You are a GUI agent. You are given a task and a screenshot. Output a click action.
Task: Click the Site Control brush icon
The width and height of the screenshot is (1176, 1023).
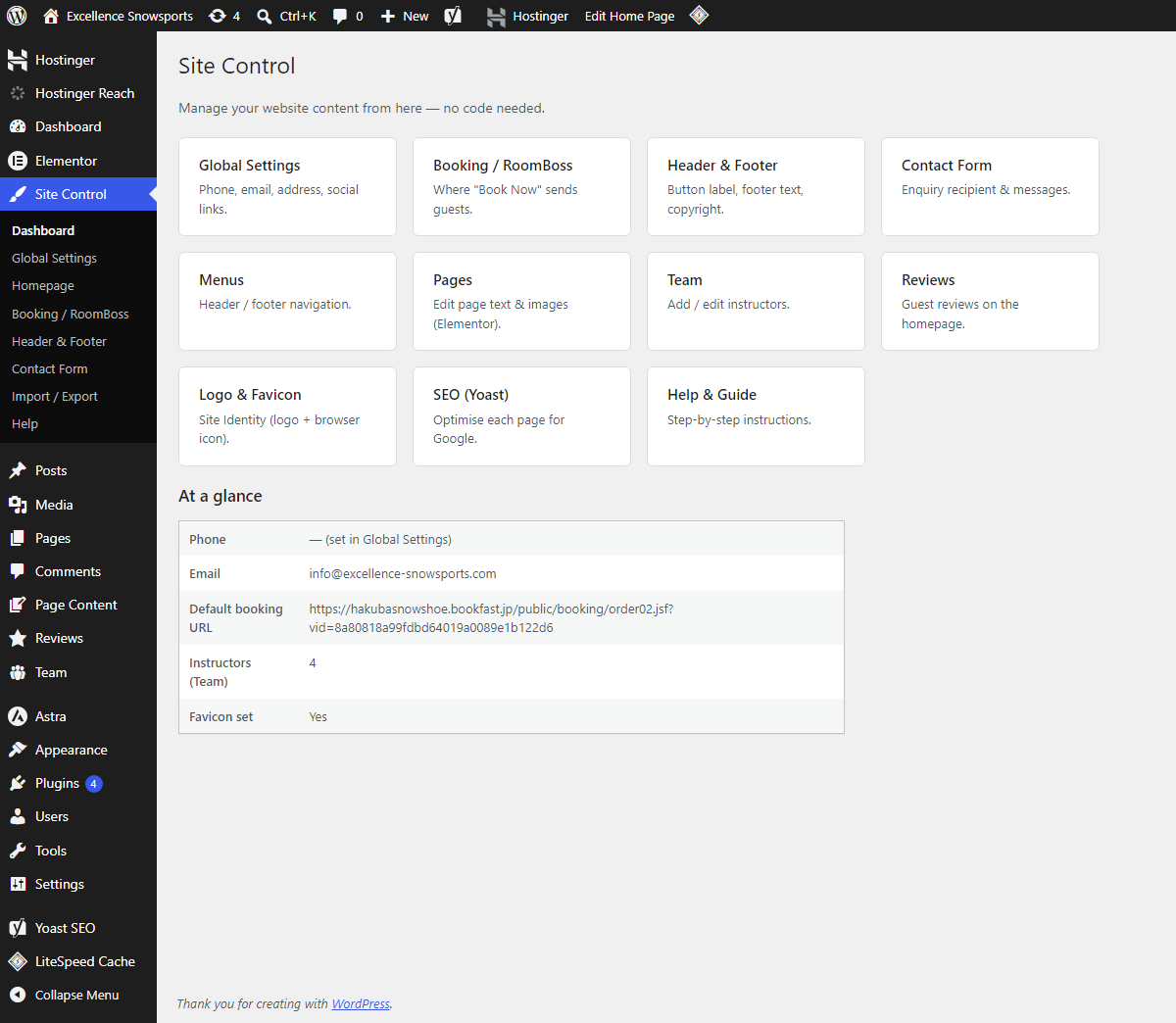pyautogui.click(x=18, y=194)
